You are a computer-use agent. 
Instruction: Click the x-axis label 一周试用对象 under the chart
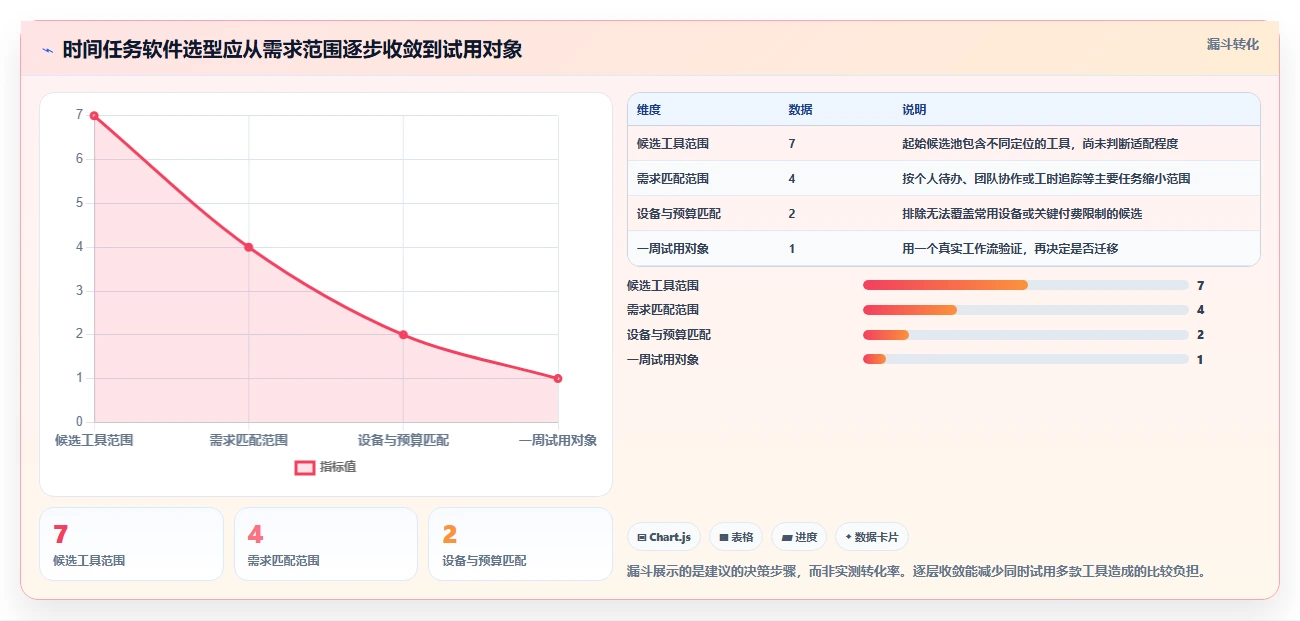click(x=558, y=440)
